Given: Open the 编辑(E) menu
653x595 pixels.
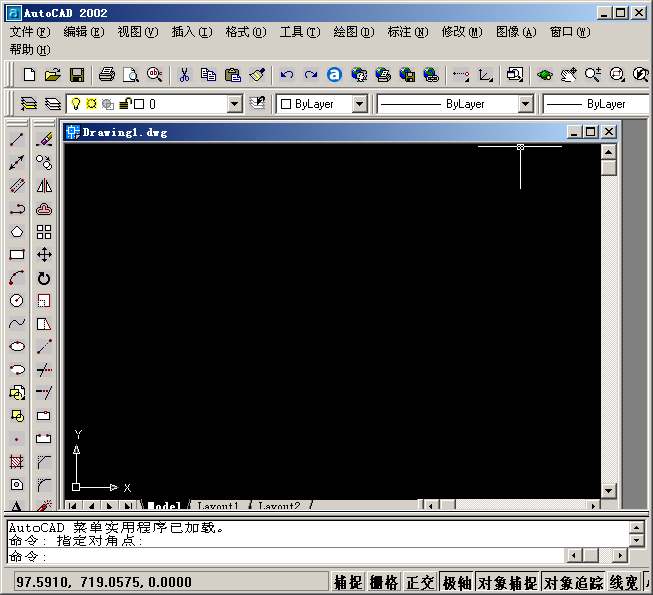Looking at the screenshot, I should pyautogui.click(x=84, y=32).
